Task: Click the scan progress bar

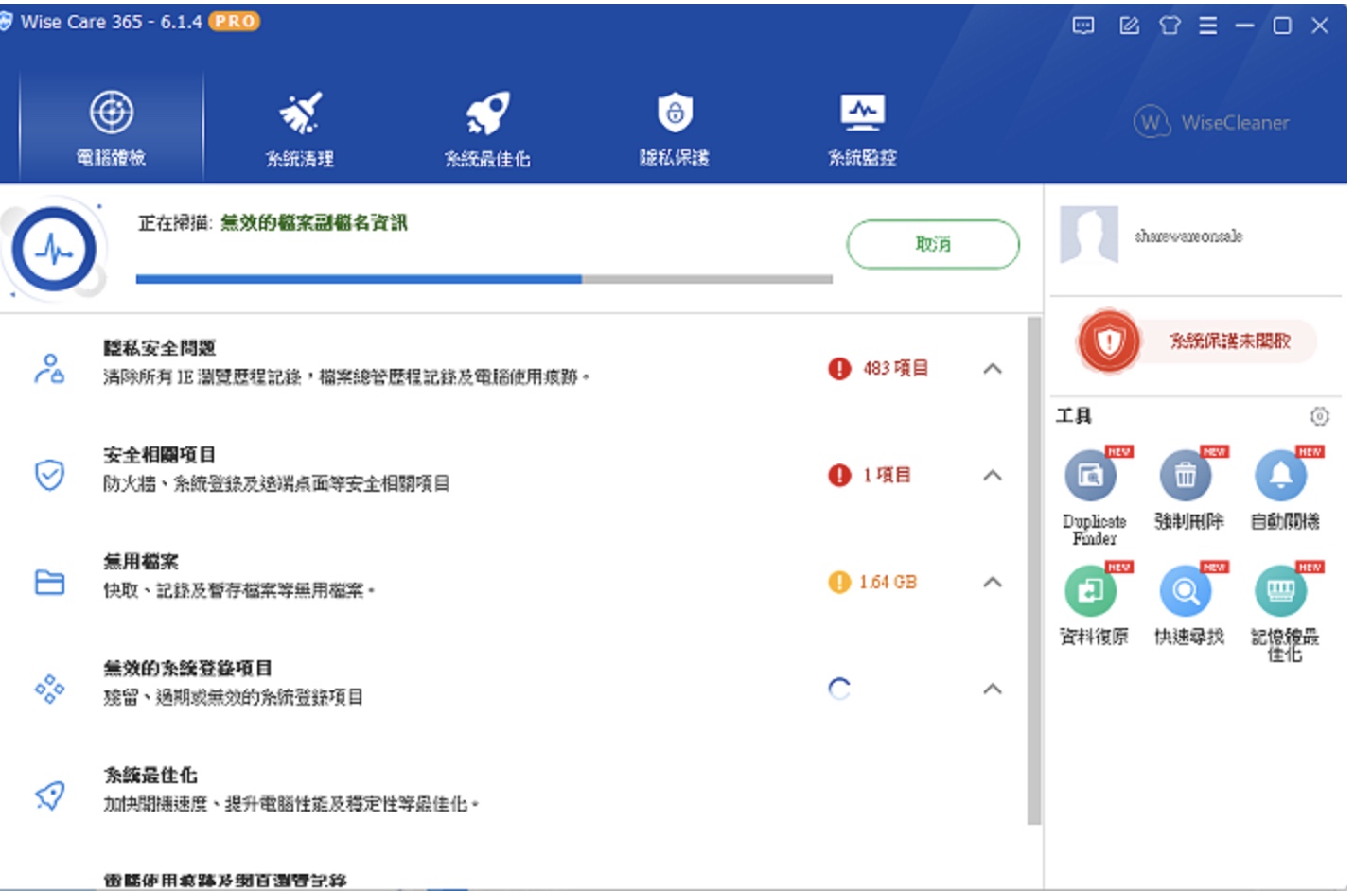Action: (x=484, y=279)
